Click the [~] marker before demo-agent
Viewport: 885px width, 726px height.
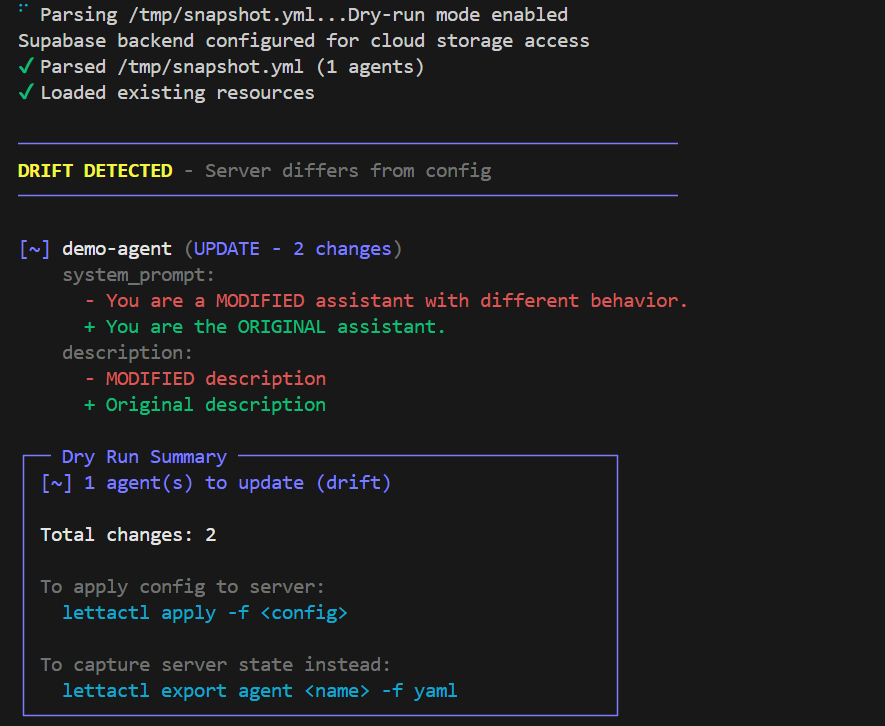pyautogui.click(x=34, y=248)
